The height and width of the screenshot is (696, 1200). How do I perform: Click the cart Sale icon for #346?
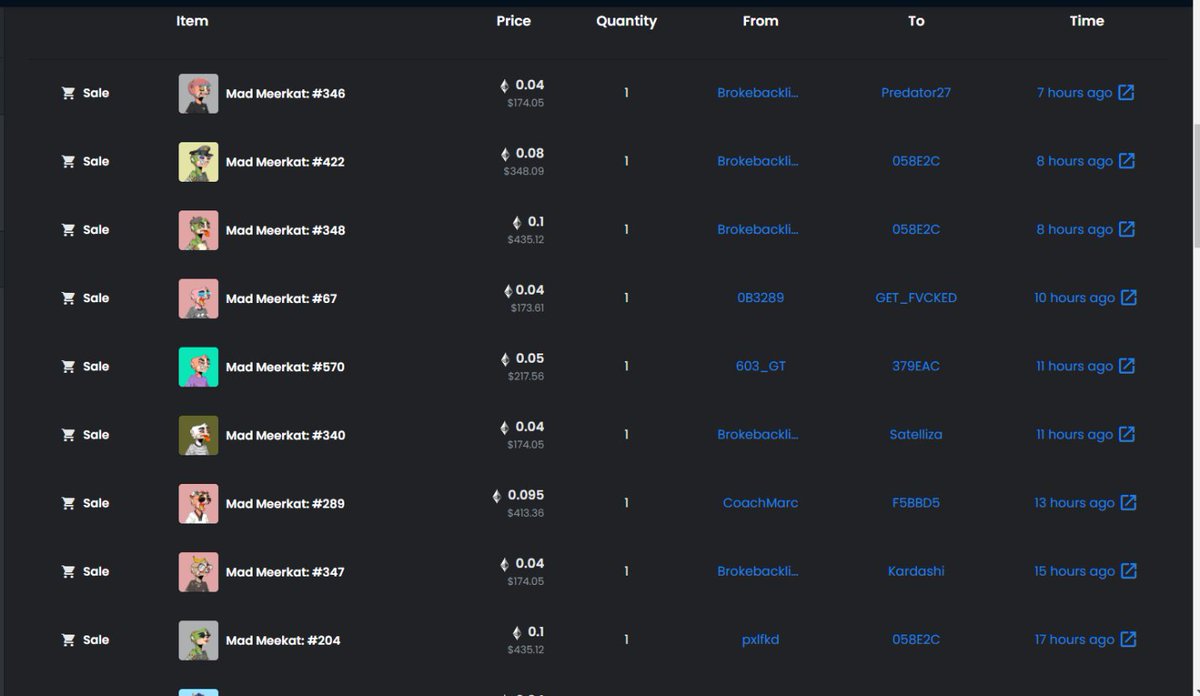coord(68,93)
